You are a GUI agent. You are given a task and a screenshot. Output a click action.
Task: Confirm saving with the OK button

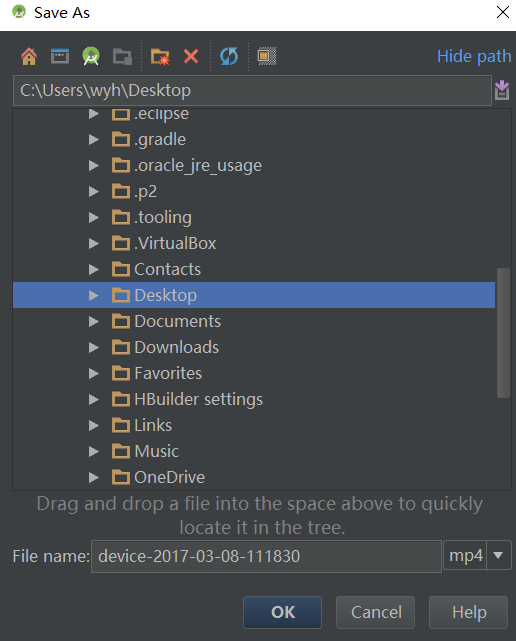point(283,612)
